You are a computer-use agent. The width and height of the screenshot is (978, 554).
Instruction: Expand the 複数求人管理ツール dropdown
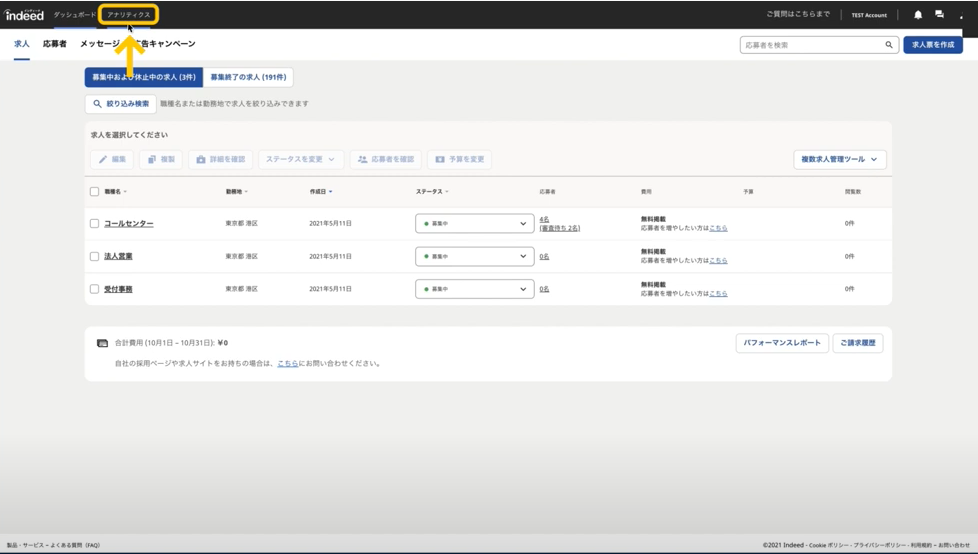point(840,159)
